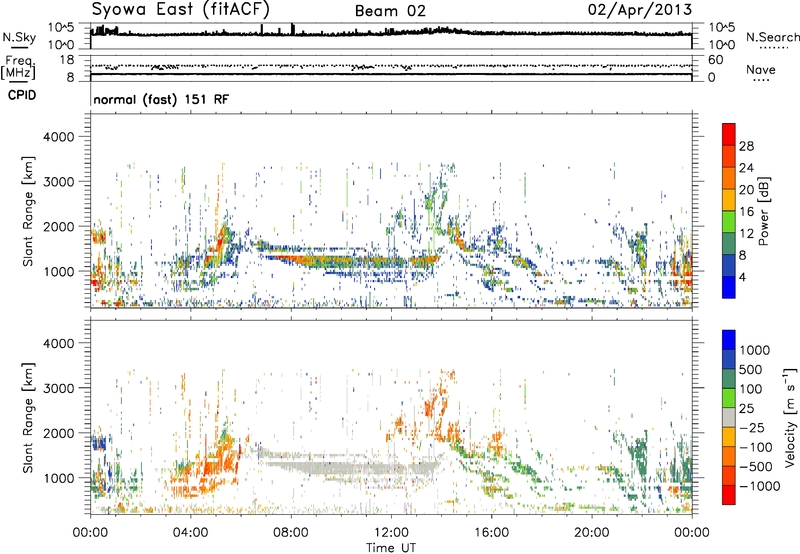Click the '1000' range tick of the velocity panel
Image resolution: width=800 pixels, height=554 pixels.
click(x=58, y=478)
